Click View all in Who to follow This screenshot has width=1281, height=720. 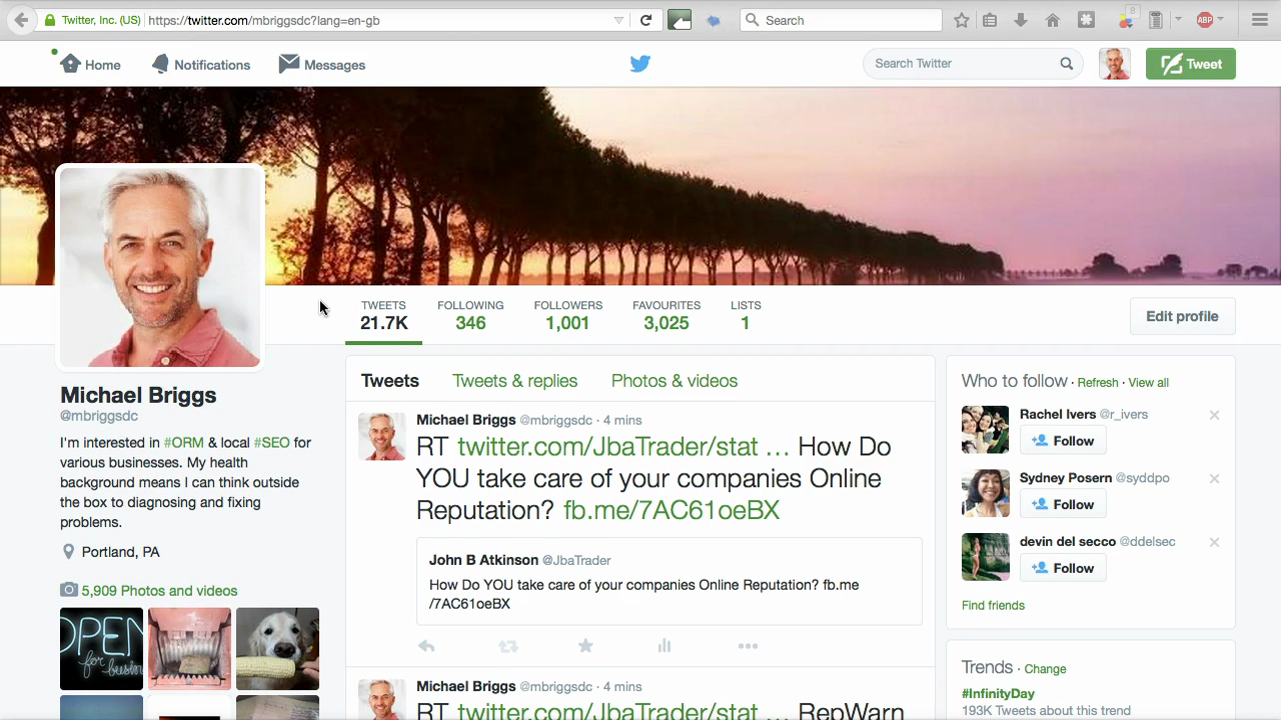(1148, 383)
